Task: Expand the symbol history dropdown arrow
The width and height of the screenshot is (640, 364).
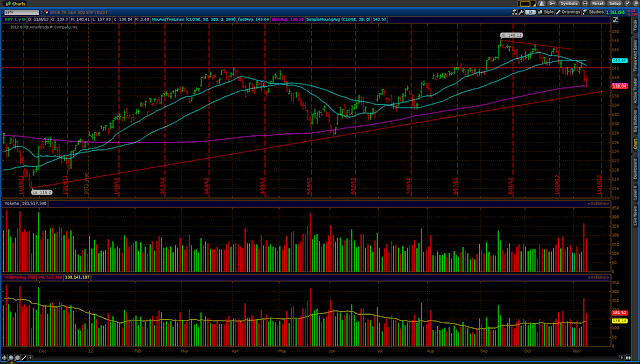Action: point(41,12)
